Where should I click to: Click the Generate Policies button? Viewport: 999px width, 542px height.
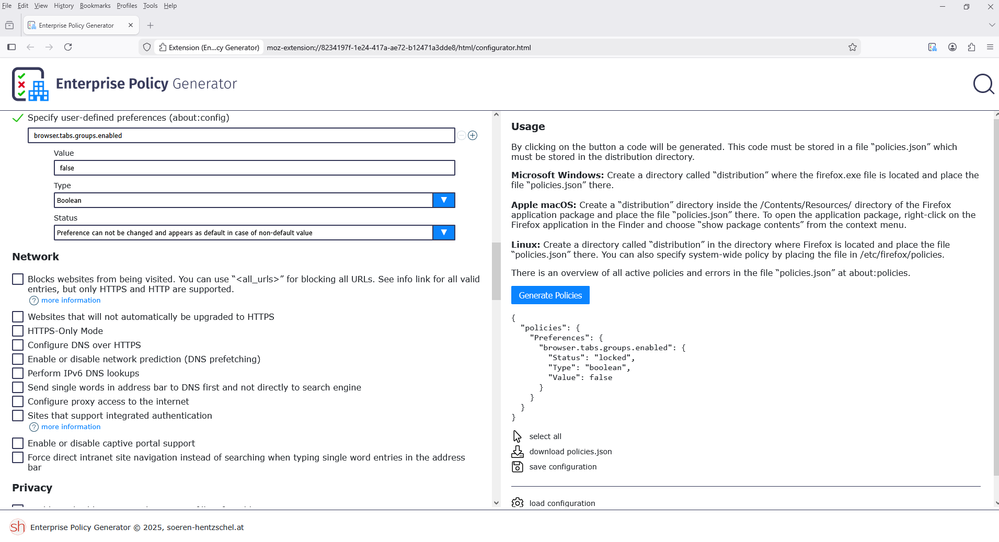click(x=550, y=295)
